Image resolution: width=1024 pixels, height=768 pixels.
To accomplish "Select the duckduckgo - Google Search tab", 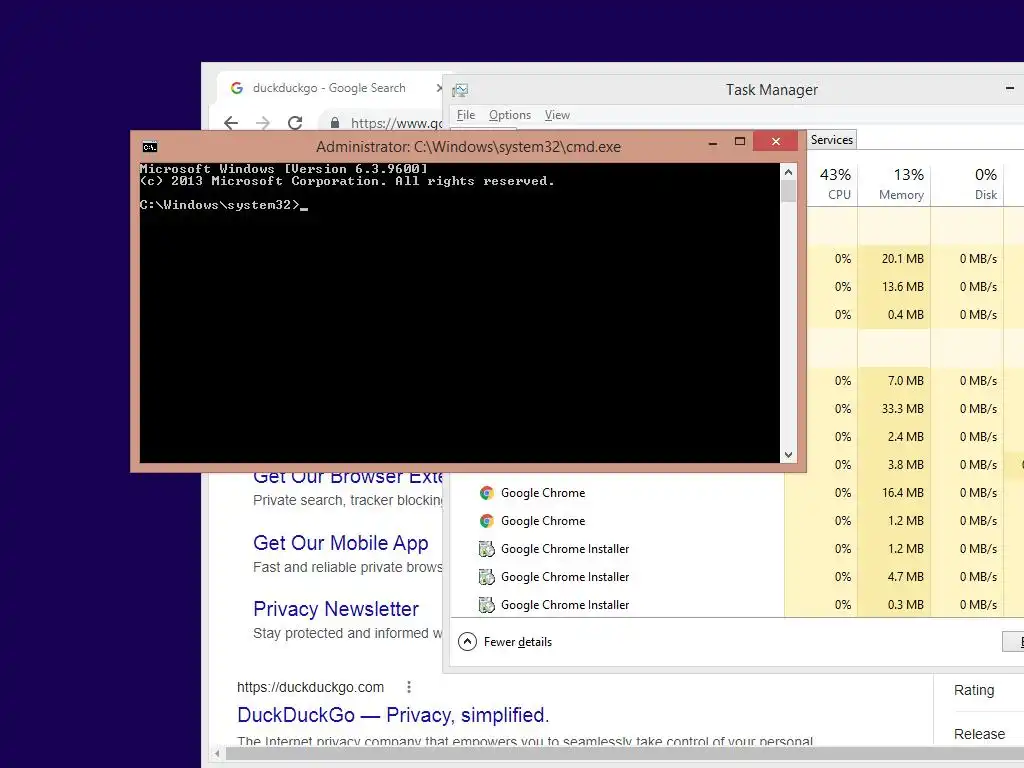I will point(329,88).
